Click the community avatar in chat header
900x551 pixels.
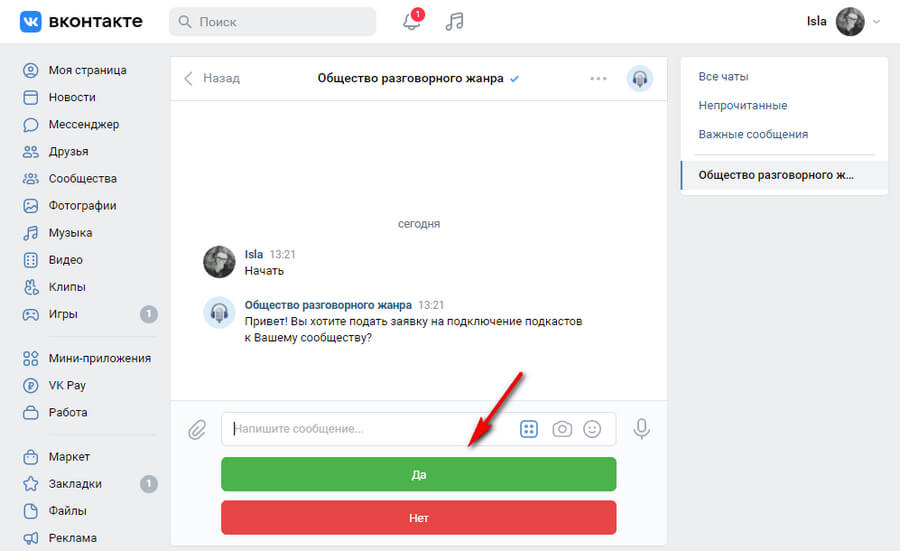639,78
